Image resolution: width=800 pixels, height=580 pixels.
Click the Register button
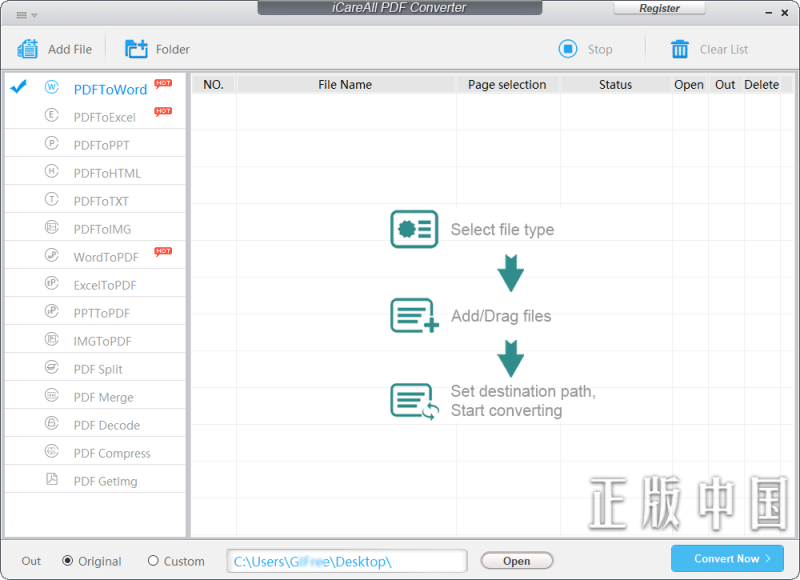pos(659,8)
